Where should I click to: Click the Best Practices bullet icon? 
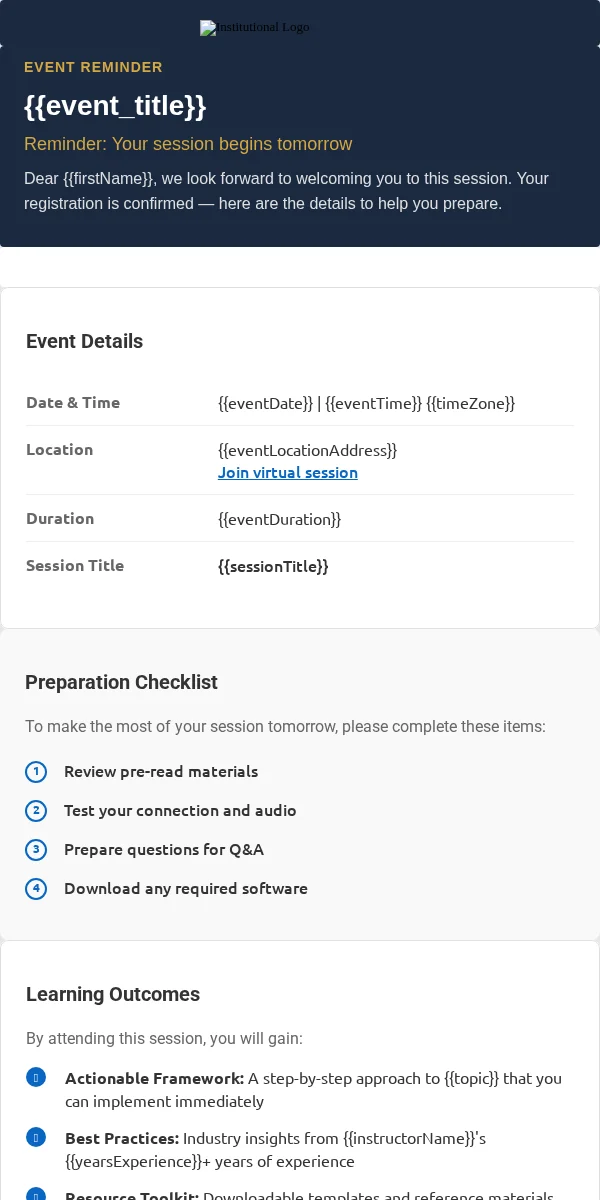[x=36, y=1137]
